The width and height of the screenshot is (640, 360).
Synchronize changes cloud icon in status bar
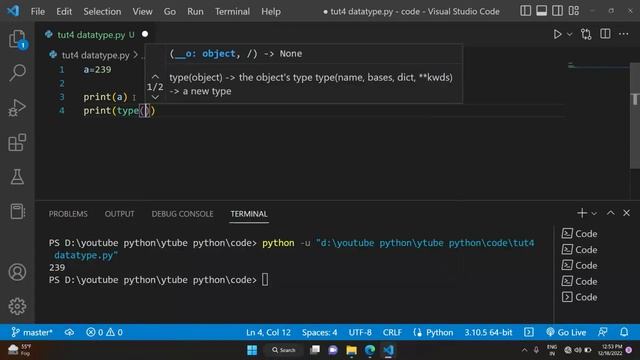point(69,332)
